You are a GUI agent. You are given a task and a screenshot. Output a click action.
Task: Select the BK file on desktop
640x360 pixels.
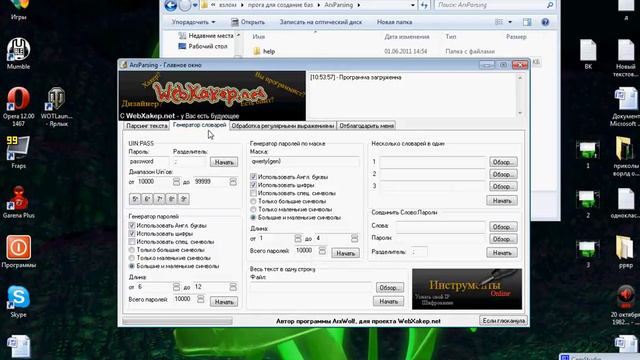point(588,54)
